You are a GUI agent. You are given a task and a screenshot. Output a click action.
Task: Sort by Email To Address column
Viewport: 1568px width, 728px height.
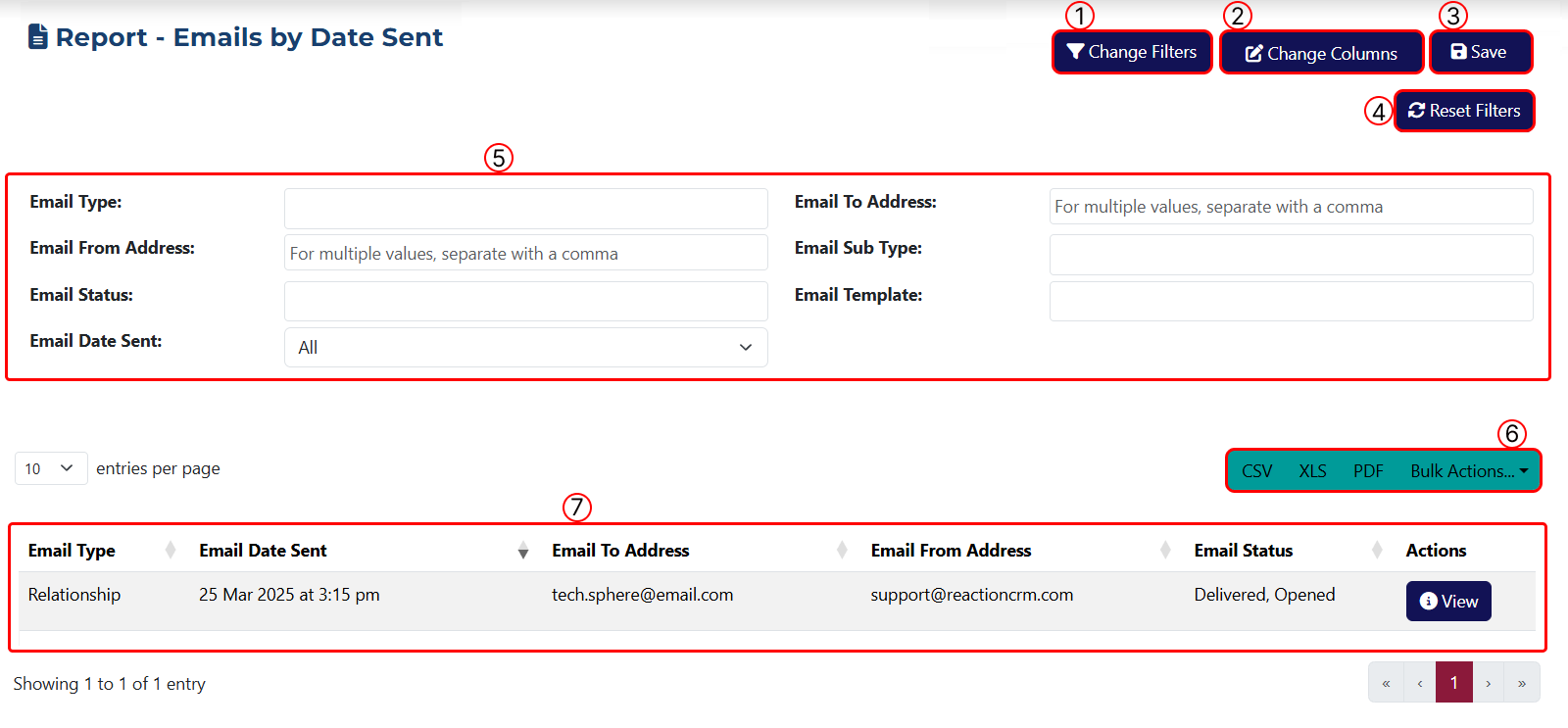pos(842,551)
